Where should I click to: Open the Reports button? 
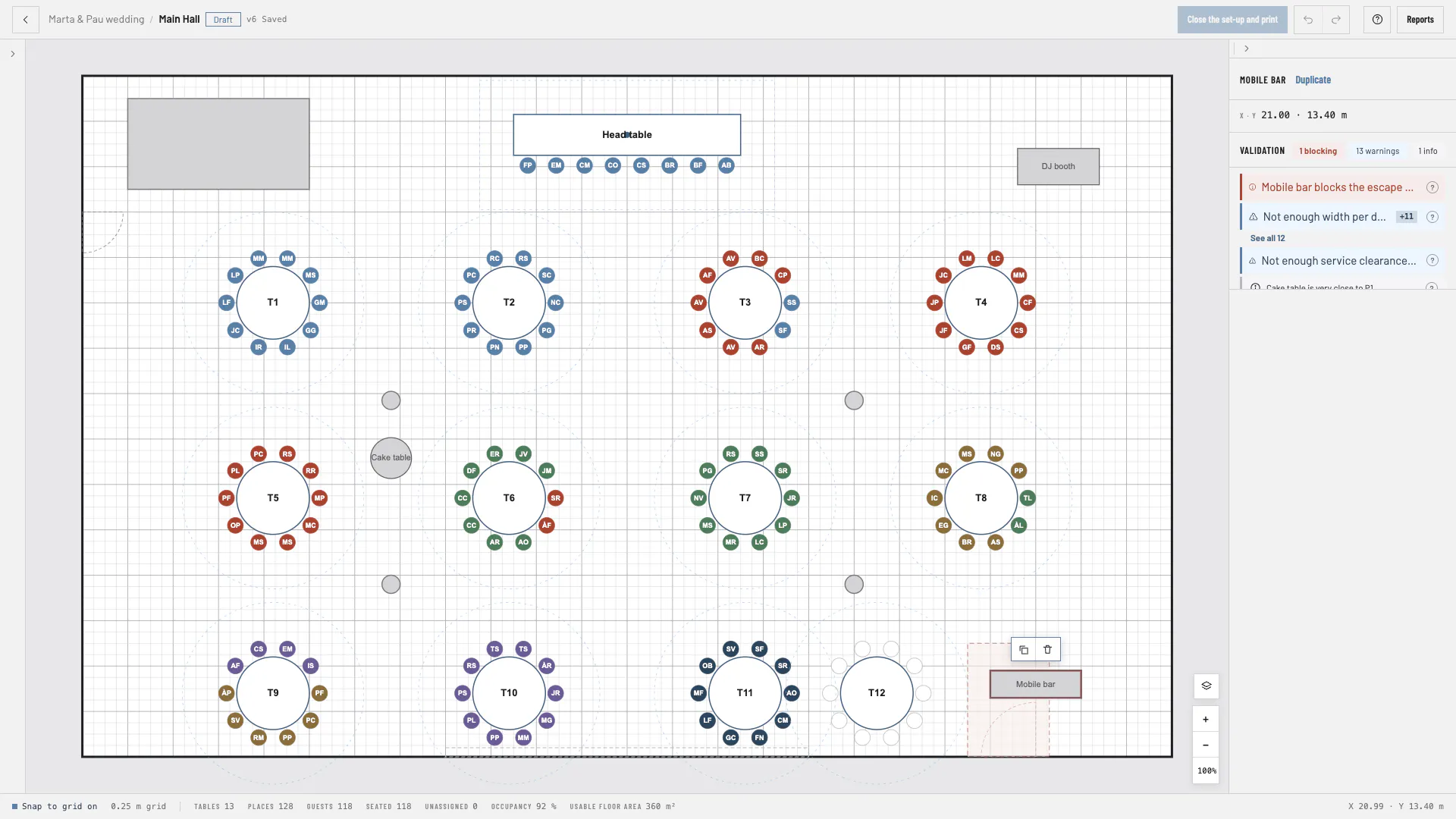1420,20
